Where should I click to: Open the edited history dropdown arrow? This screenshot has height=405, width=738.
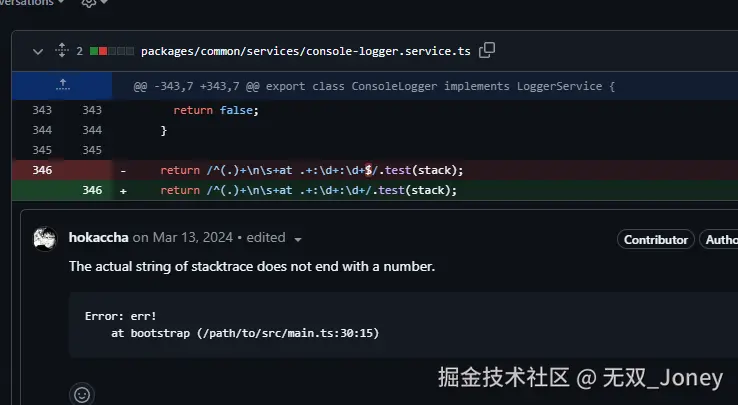point(297,239)
